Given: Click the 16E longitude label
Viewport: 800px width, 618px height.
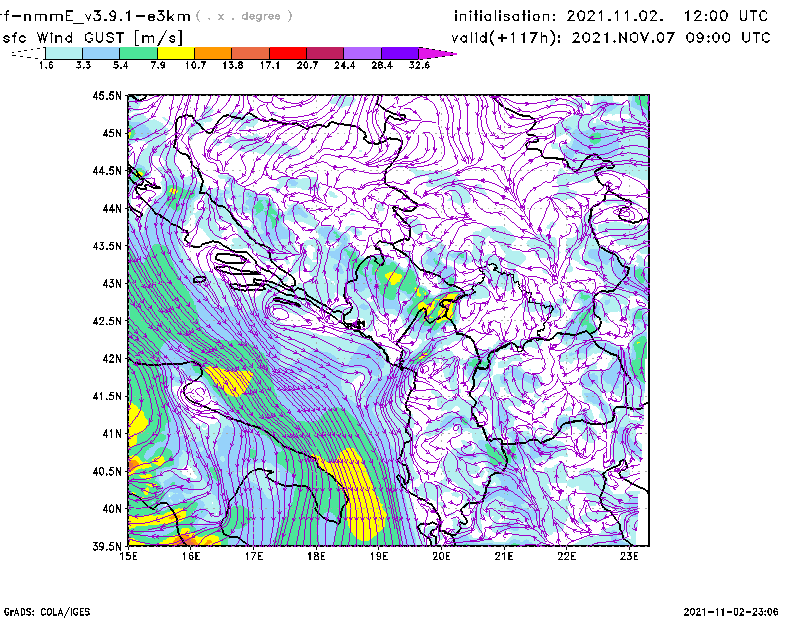Looking at the screenshot, I should pos(191,556).
